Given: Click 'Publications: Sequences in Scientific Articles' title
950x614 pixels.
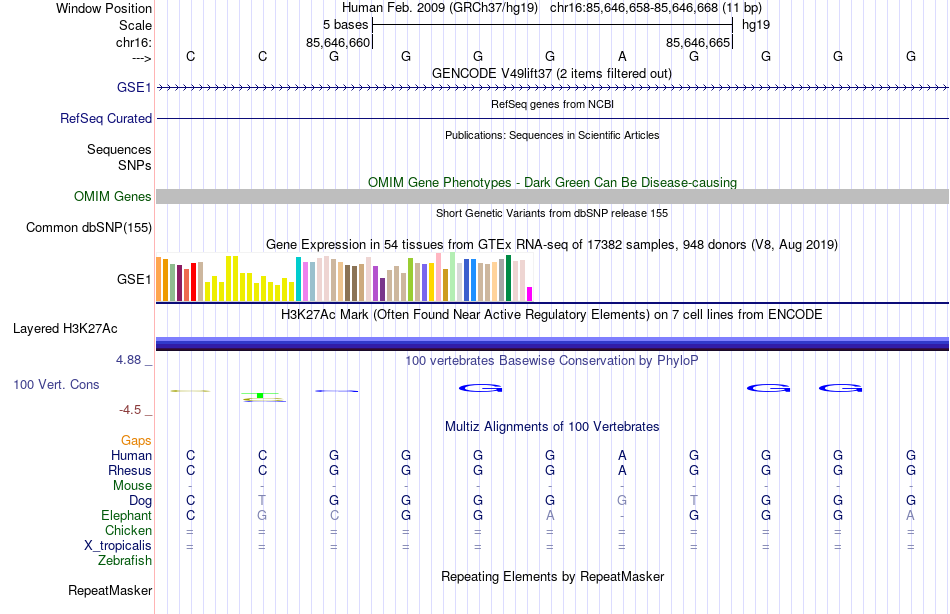Looking at the screenshot, I should [x=552, y=135].
